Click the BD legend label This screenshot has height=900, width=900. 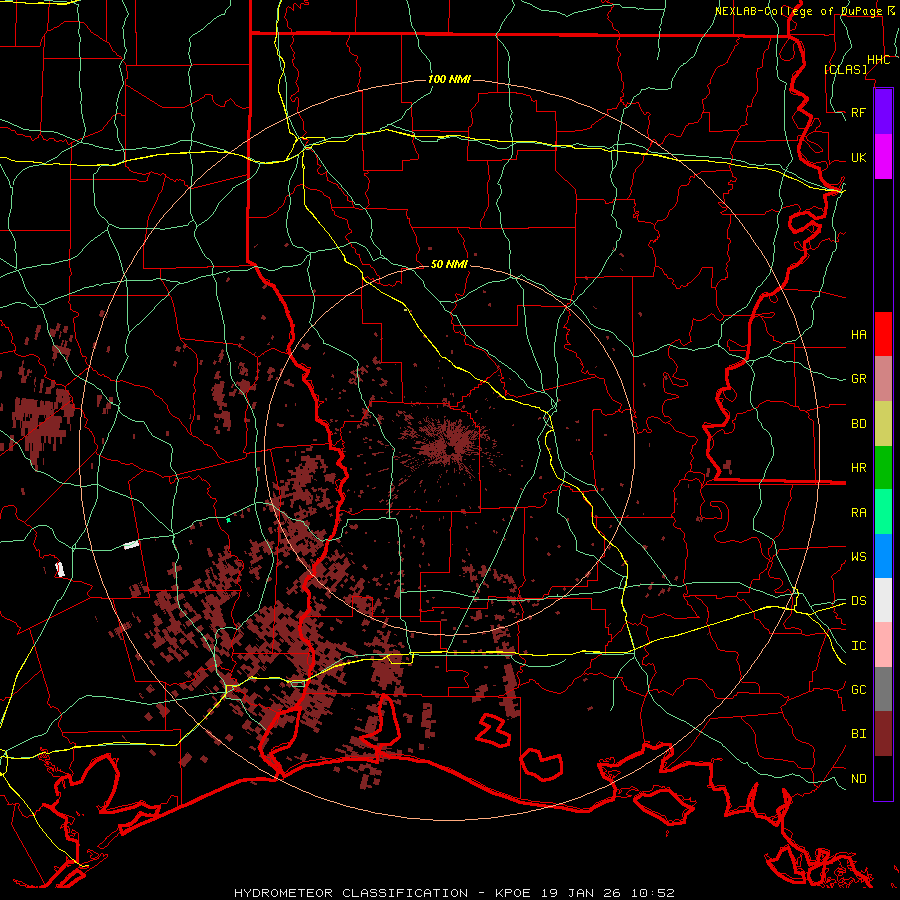click(859, 424)
